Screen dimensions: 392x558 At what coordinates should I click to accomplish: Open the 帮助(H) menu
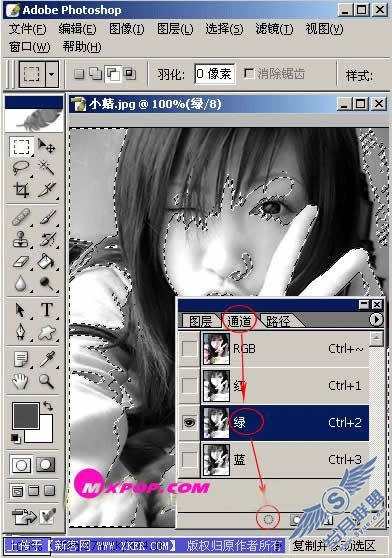tap(82, 47)
